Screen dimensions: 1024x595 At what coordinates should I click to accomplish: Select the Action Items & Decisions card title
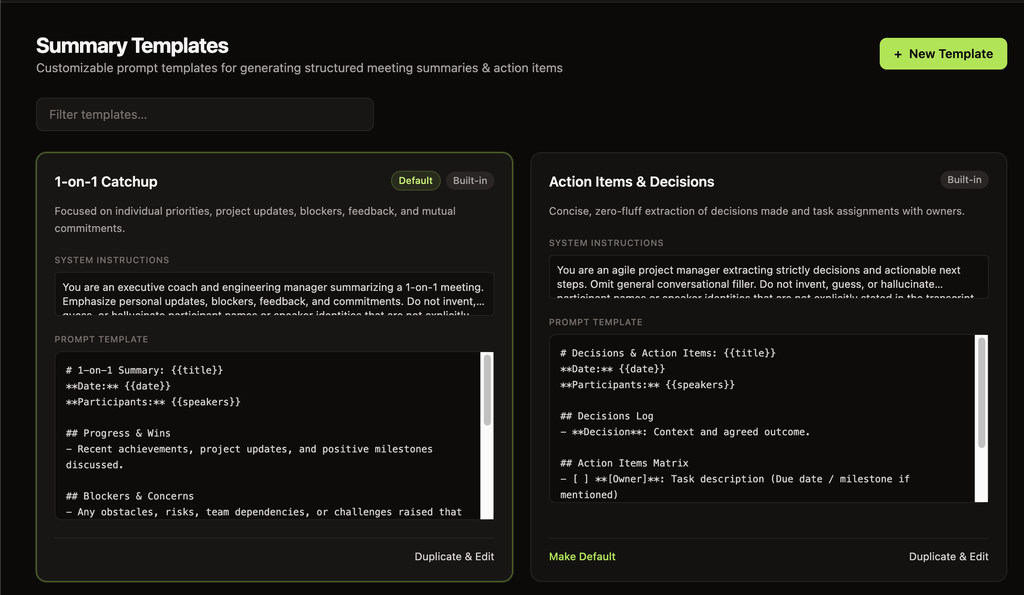coord(631,182)
